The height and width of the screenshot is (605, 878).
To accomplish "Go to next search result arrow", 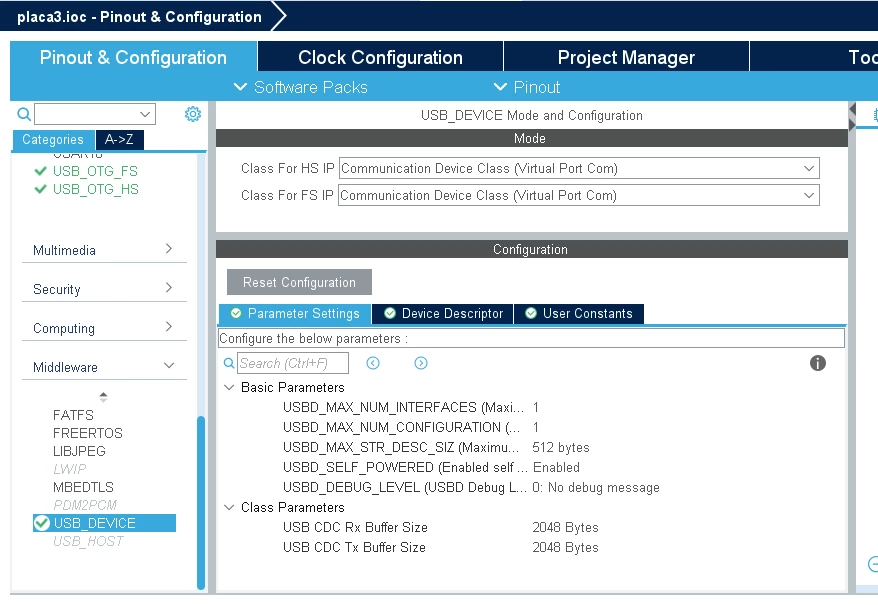I will click(x=421, y=363).
